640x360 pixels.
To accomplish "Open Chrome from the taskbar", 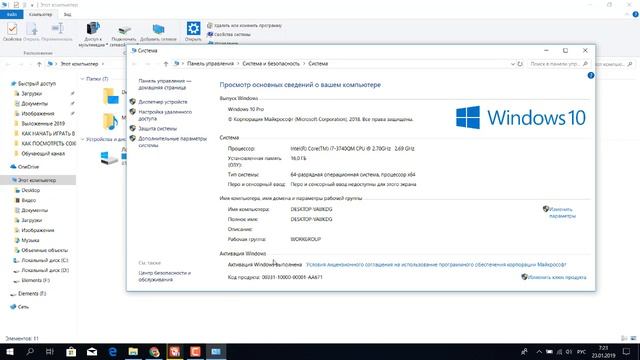I will 154,351.
